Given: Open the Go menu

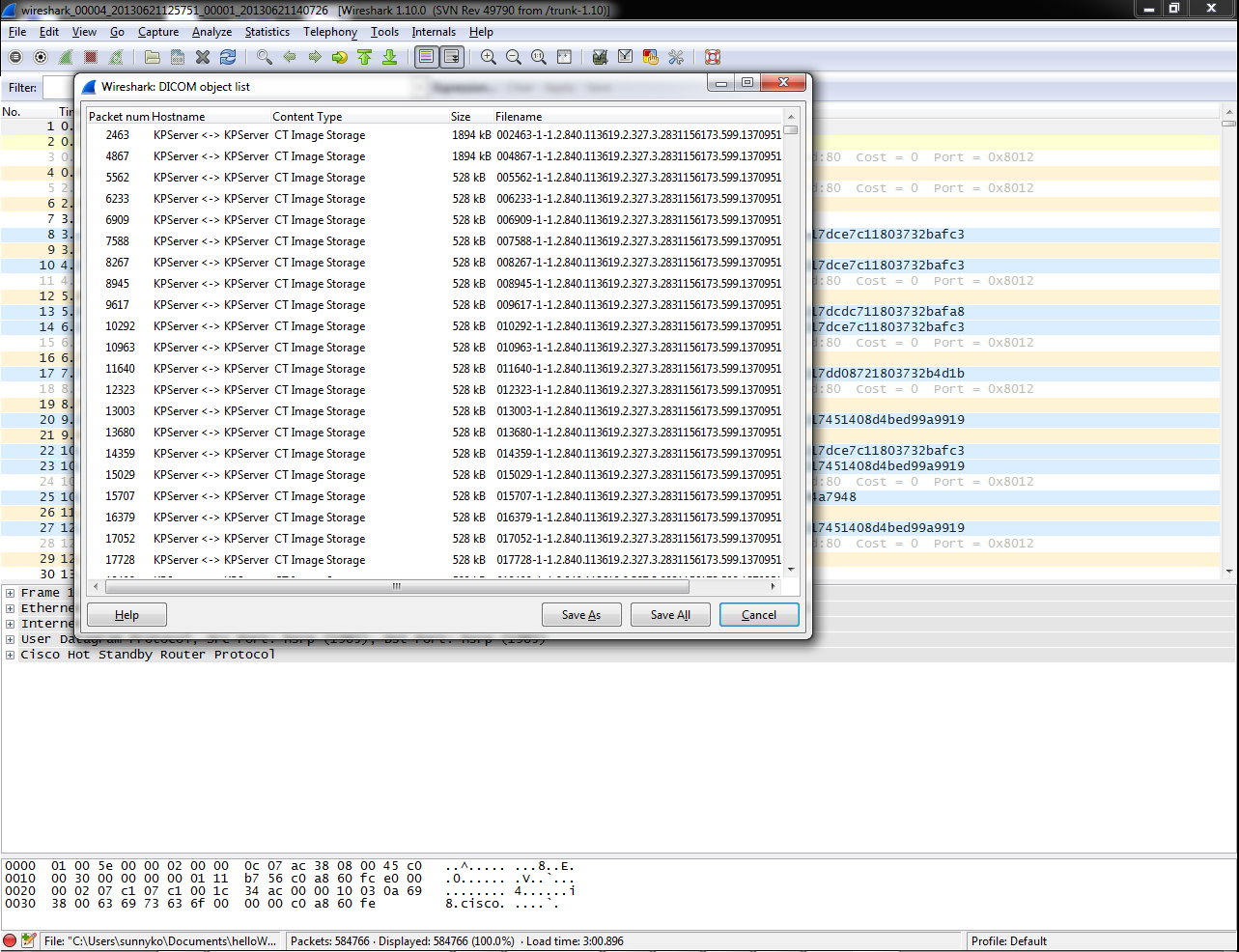Looking at the screenshot, I should click(x=117, y=32).
